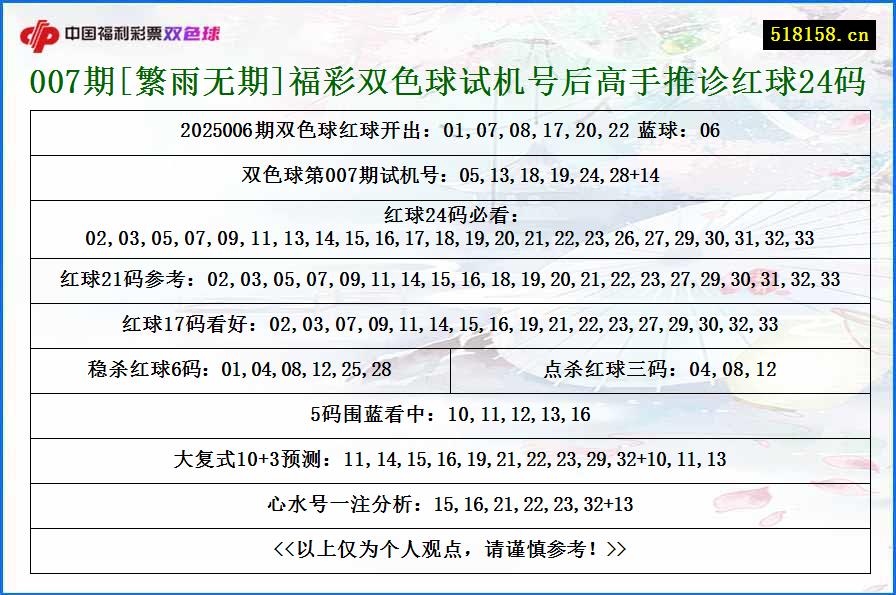Click the 2025006期 red ball results row
This screenshot has width=896, height=595.
pyautogui.click(x=448, y=131)
